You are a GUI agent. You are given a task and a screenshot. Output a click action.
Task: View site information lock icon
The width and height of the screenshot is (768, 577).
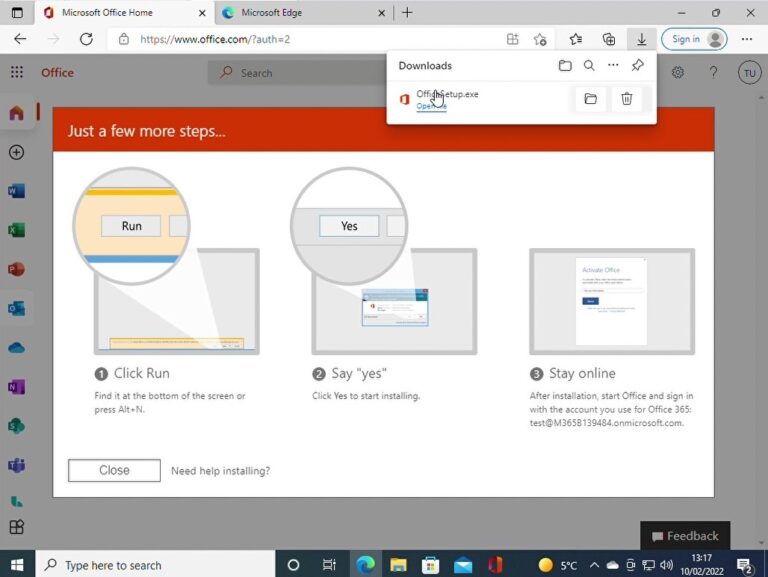pos(124,39)
